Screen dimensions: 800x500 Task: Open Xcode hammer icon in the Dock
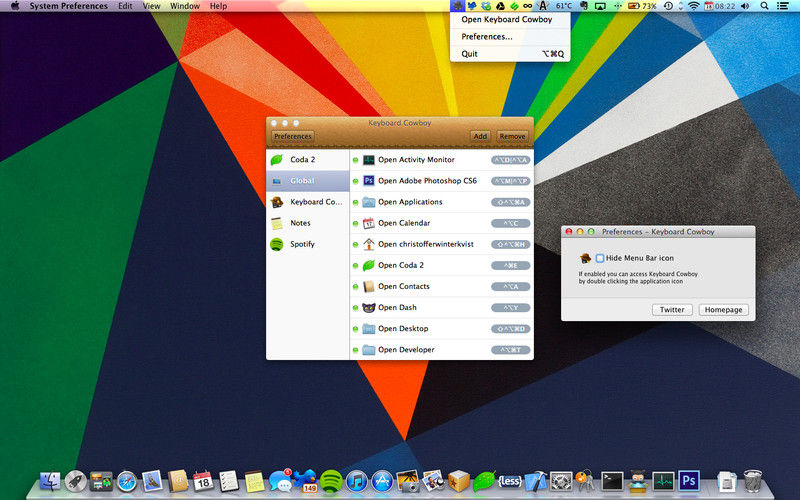535,481
